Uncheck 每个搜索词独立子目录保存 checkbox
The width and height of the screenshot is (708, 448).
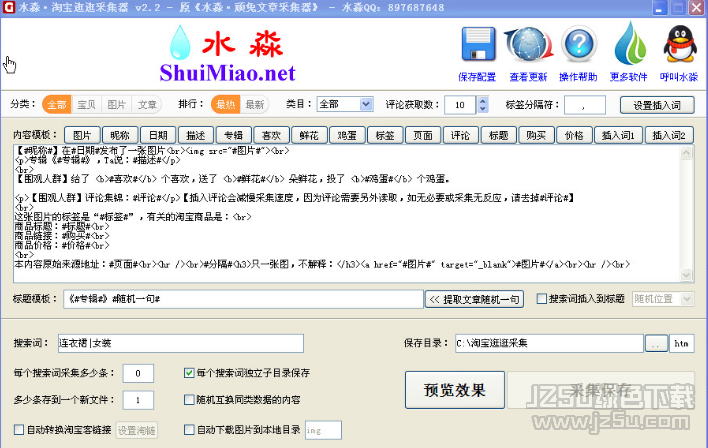pyautogui.click(x=189, y=373)
